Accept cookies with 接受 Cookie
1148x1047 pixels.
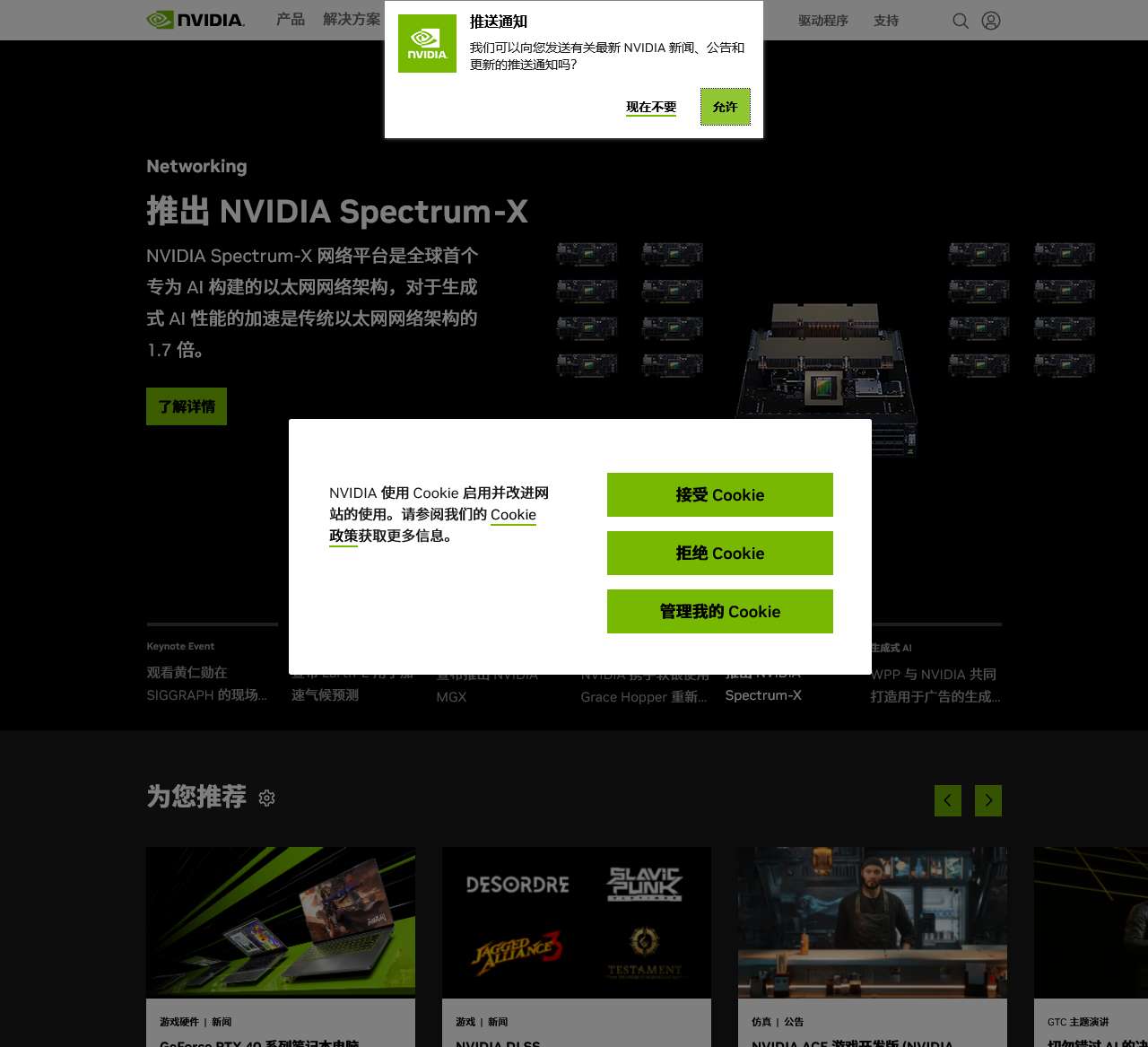(x=720, y=494)
